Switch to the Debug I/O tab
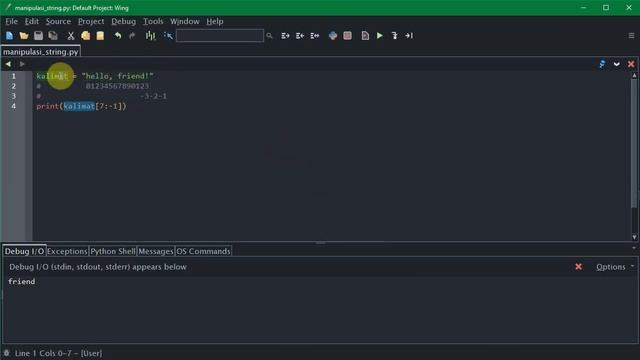 coord(24,251)
